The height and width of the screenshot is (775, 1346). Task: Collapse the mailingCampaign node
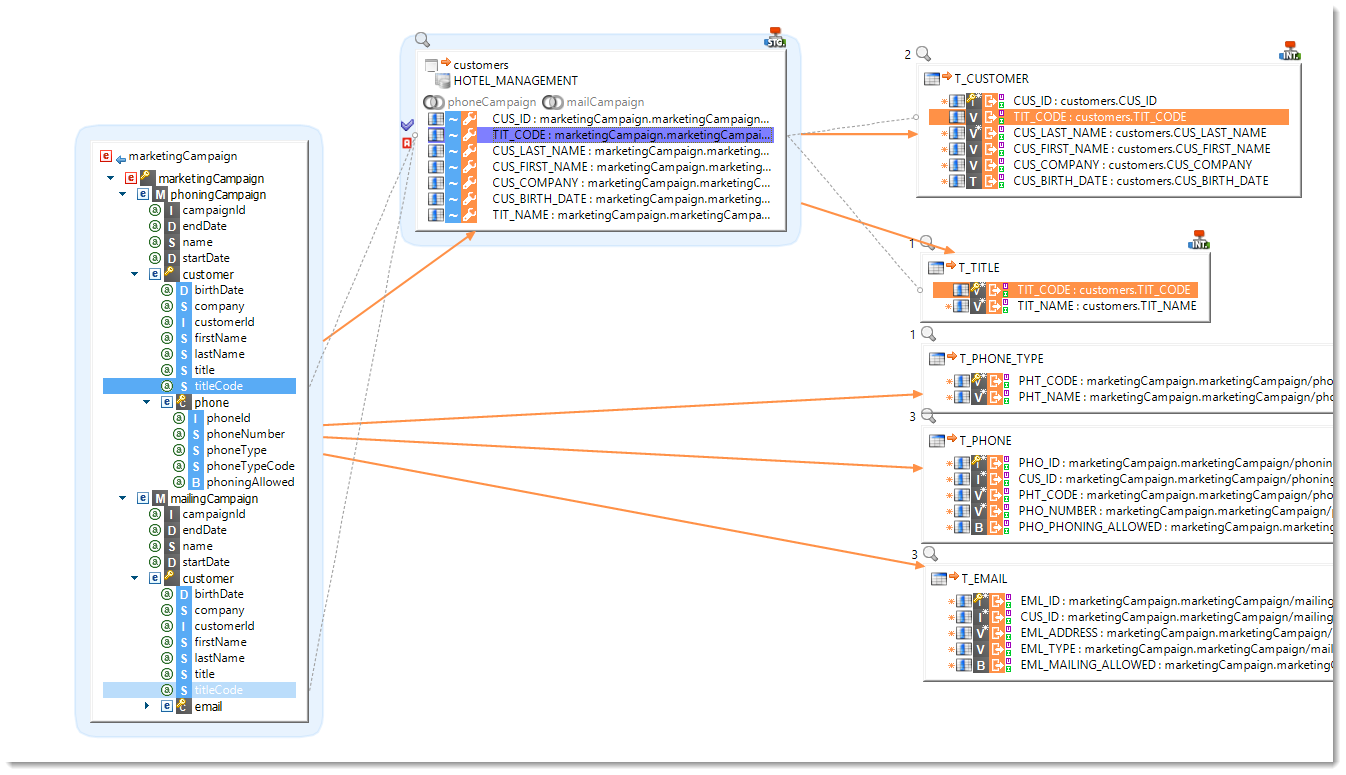point(123,498)
